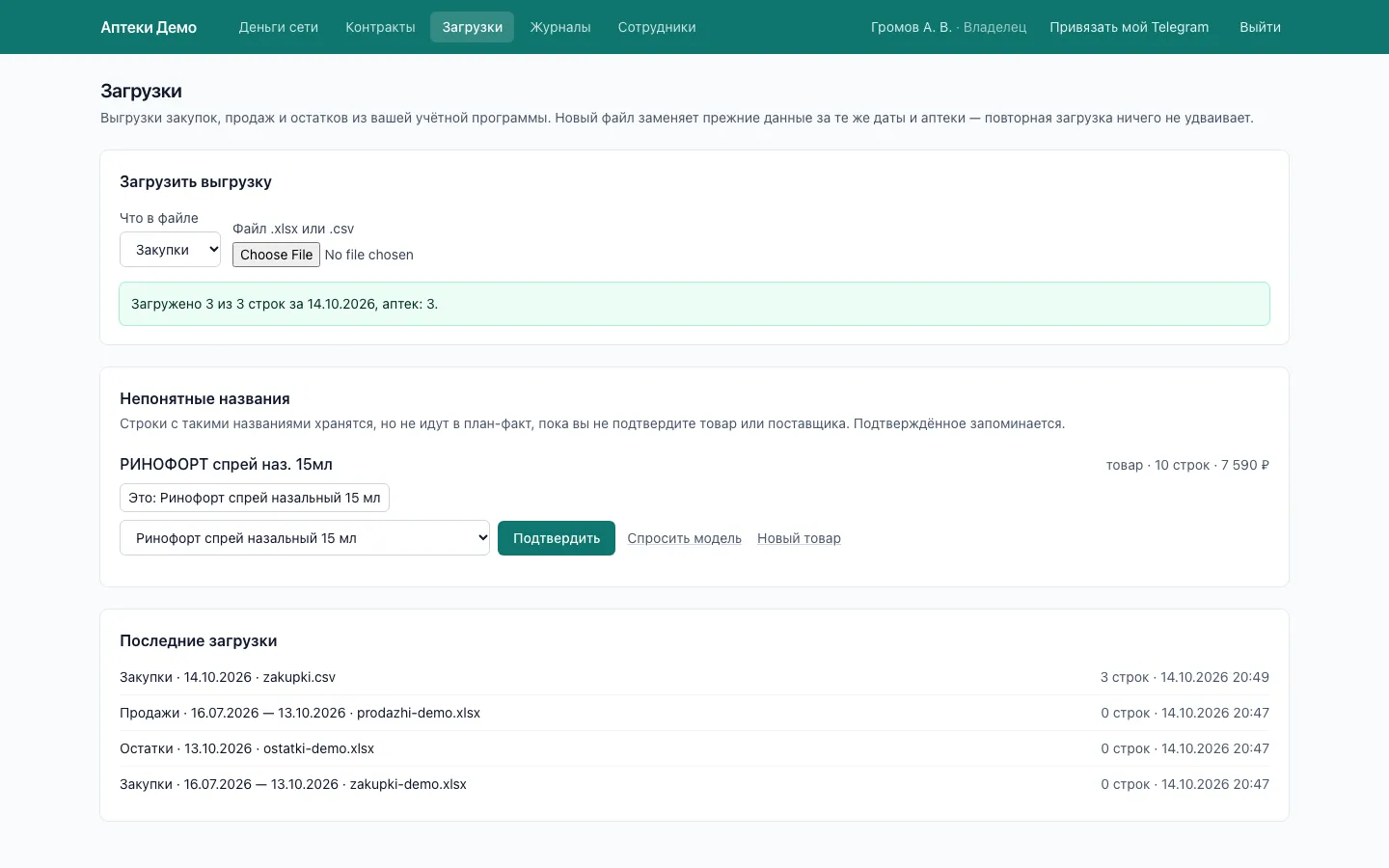Click the '3 строк · 14.10.2026 20:49' entry

[1185, 677]
